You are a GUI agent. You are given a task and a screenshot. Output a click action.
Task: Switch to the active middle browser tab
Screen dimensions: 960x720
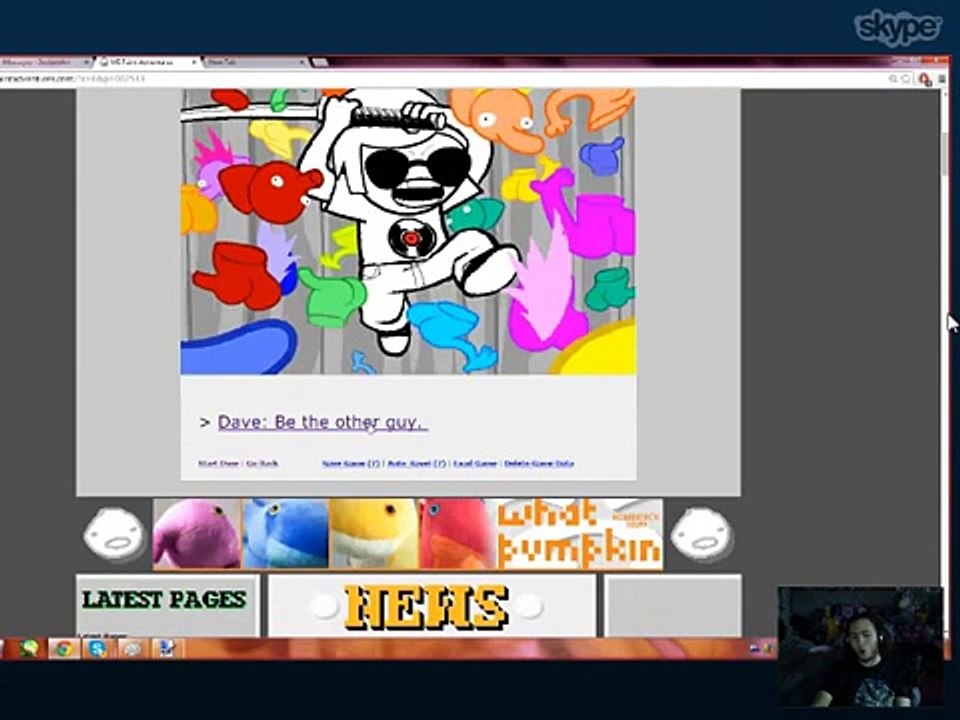click(147, 62)
